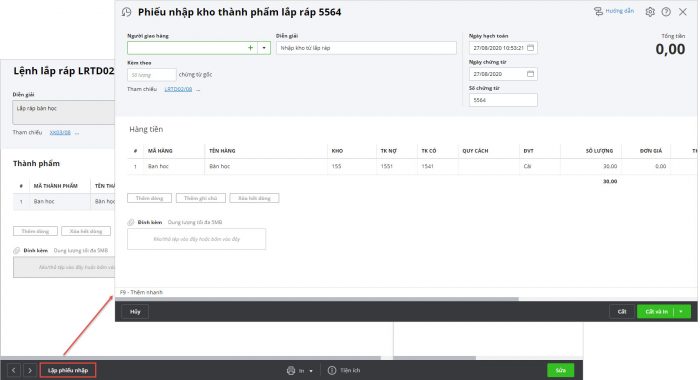Expand the Người giao hàng dropdown arrow
This screenshot has height=380, width=700.
[x=264, y=48]
